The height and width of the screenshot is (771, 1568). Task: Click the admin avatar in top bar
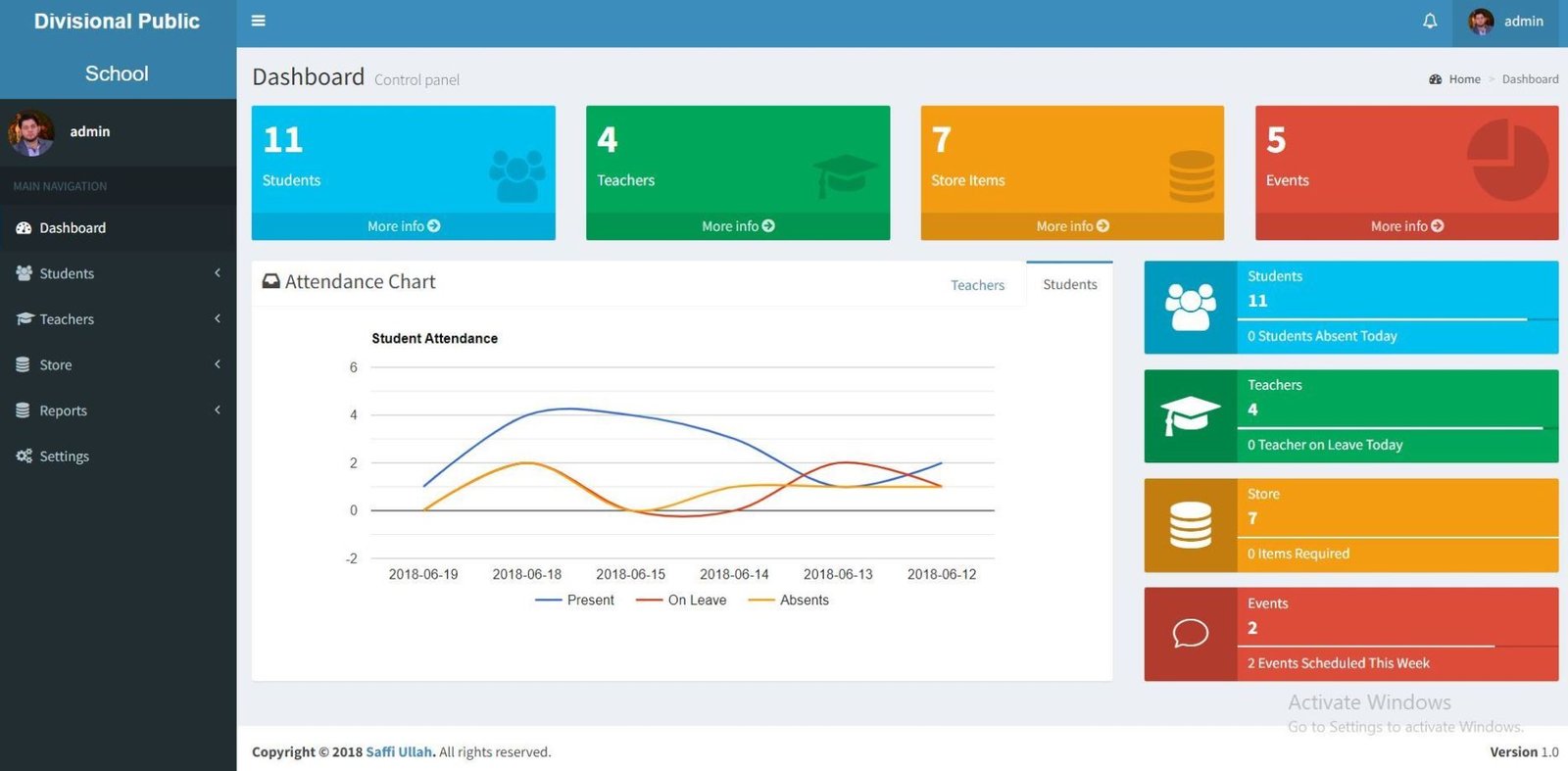point(1481,22)
